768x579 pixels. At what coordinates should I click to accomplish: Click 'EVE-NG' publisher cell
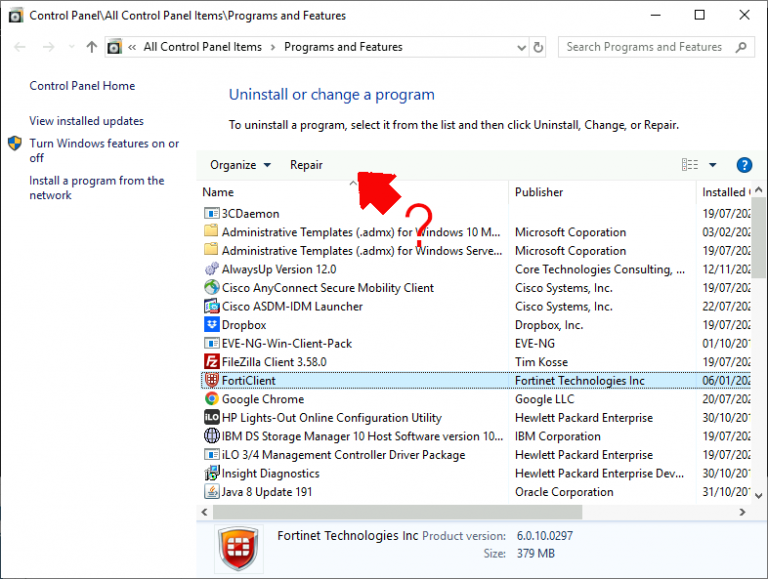point(535,343)
